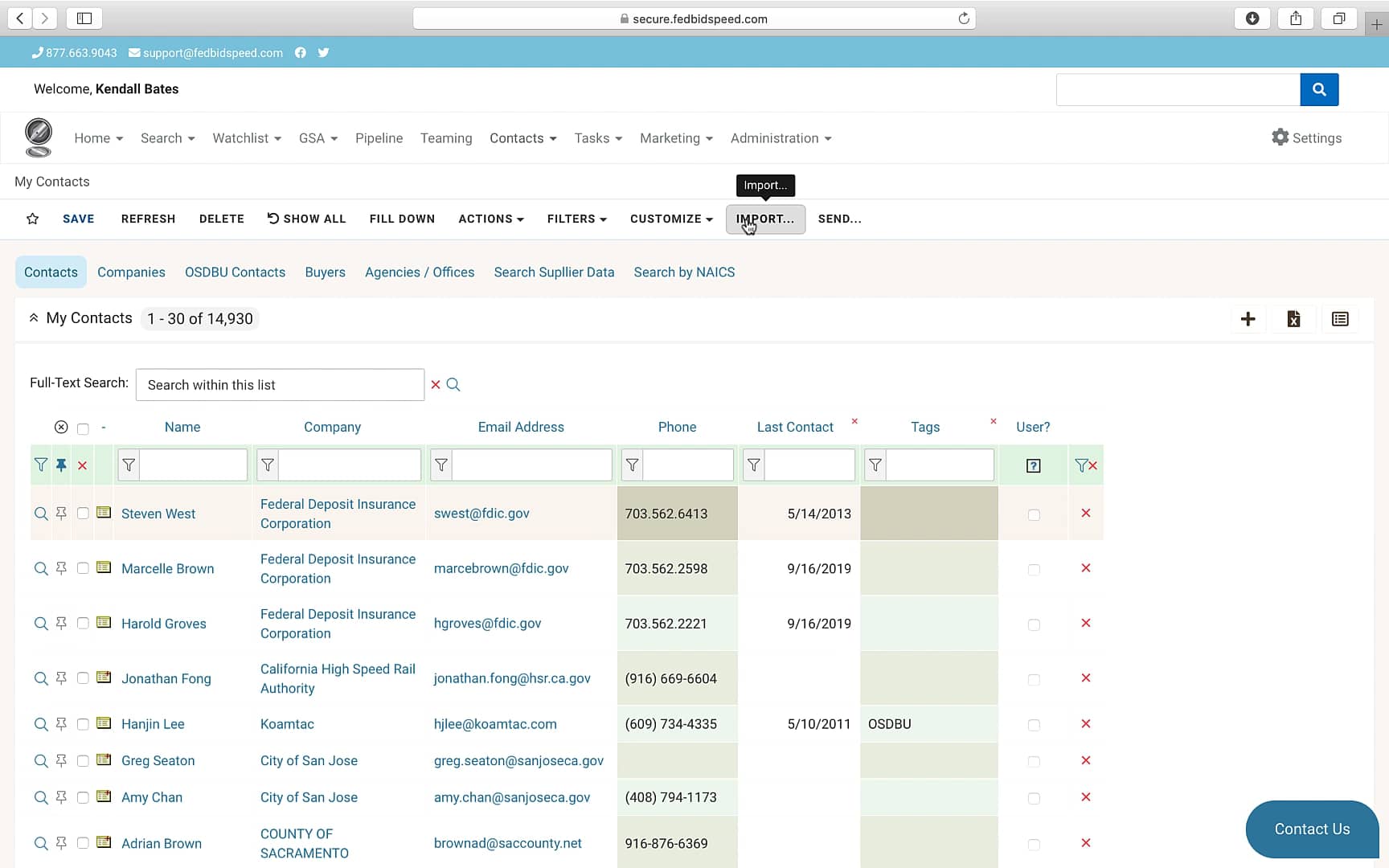Click the filter funnel in the Name column

(128, 465)
